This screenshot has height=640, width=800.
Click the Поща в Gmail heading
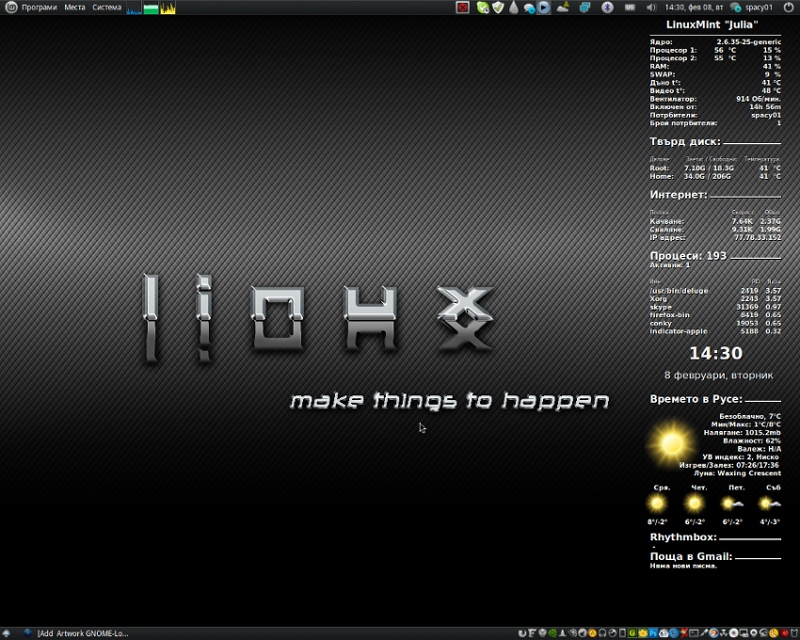click(691, 556)
